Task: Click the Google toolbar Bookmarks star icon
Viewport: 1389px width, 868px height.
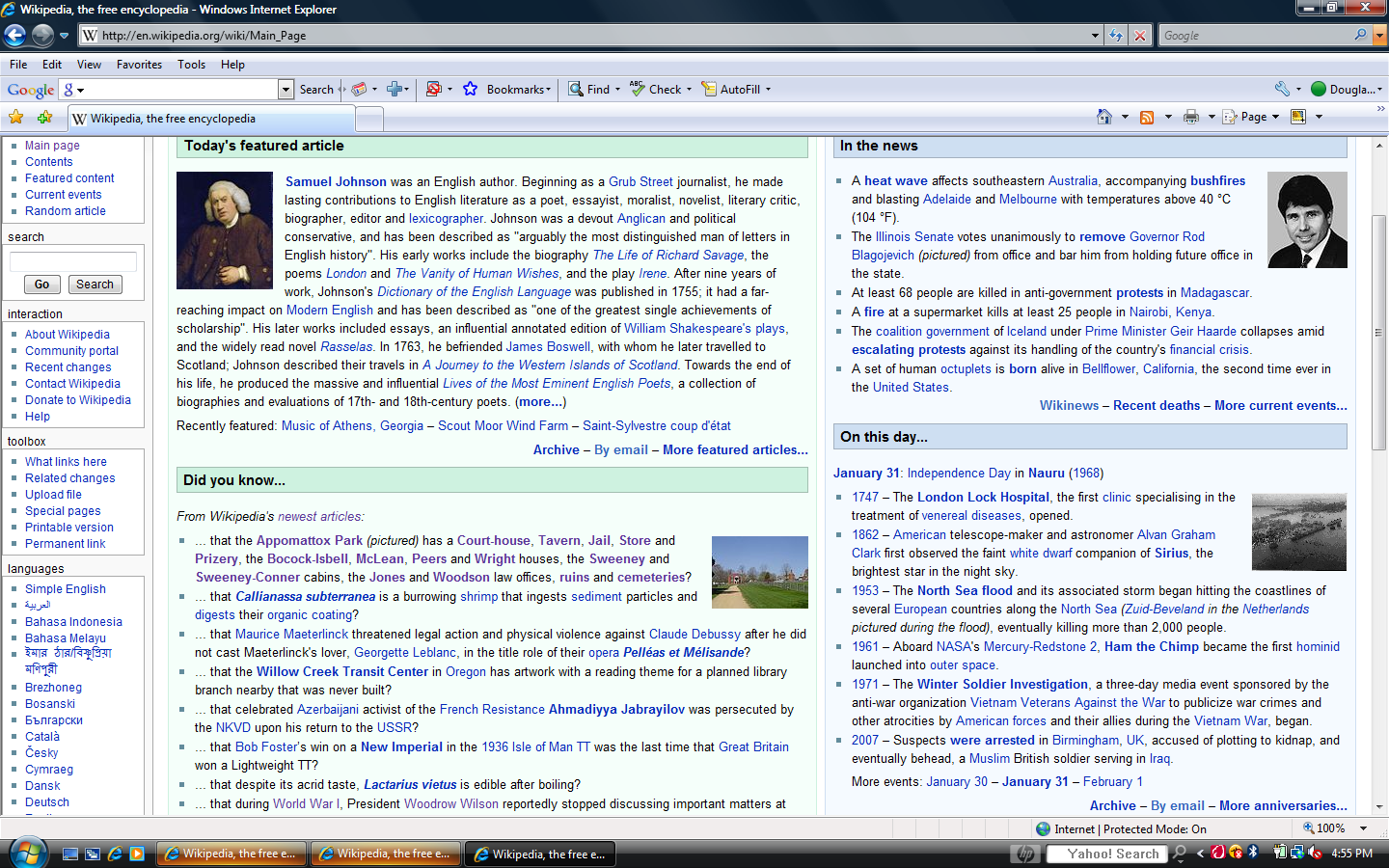Action: 470,89
